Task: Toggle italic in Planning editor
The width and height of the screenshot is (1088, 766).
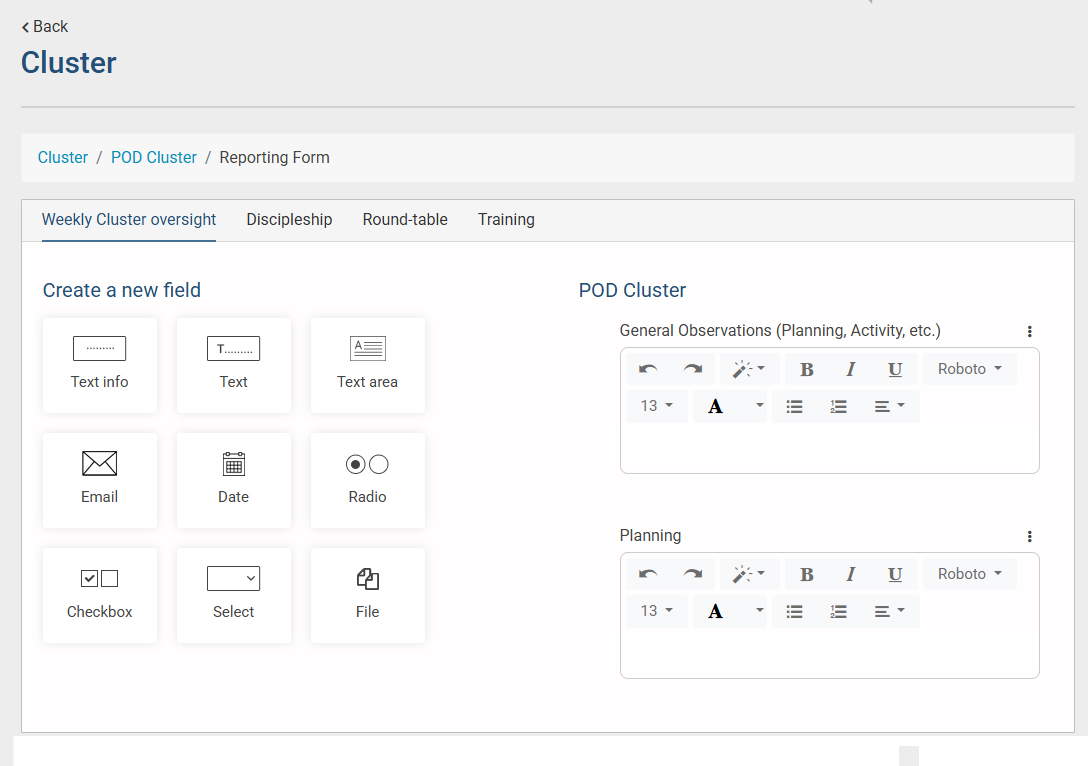Action: click(x=851, y=574)
